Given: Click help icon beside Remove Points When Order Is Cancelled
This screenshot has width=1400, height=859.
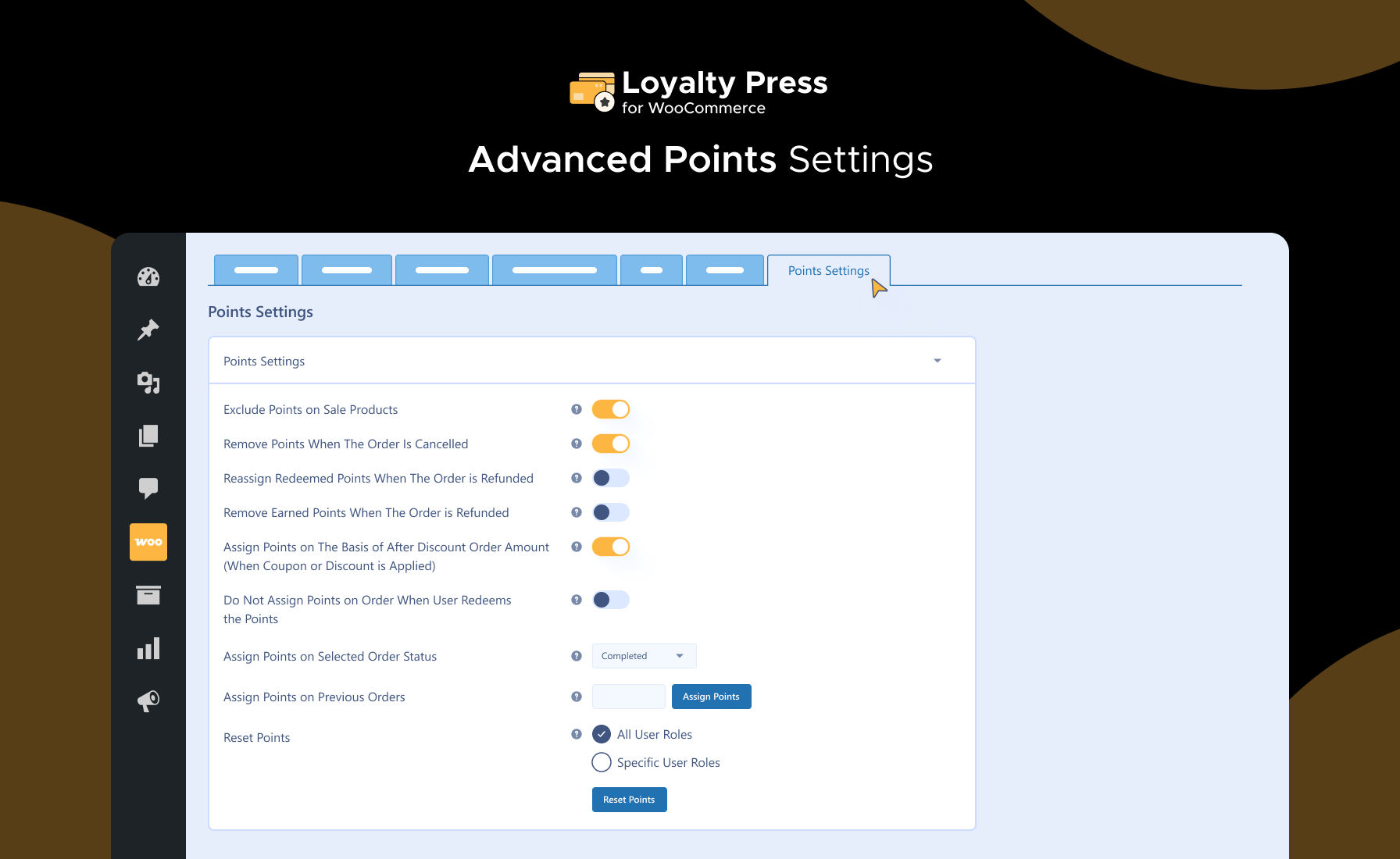Looking at the screenshot, I should point(577,444).
